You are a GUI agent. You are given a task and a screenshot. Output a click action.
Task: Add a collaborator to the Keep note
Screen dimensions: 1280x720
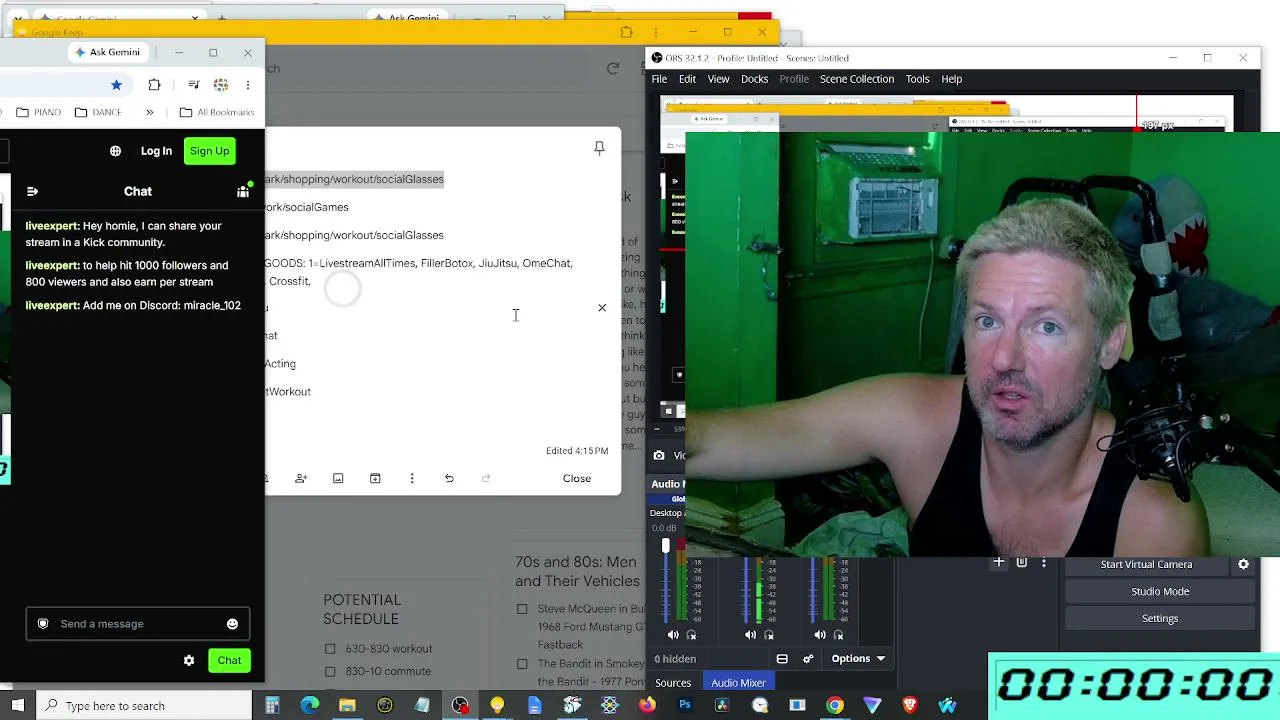tap(301, 478)
